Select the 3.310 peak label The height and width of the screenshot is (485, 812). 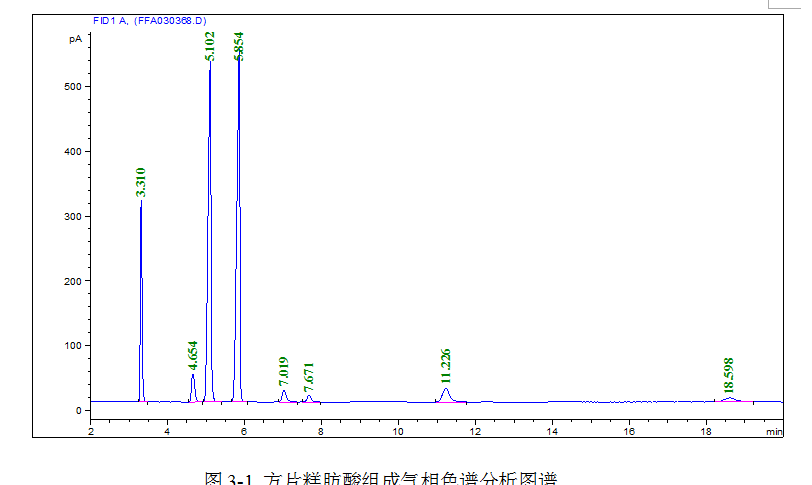(141, 183)
